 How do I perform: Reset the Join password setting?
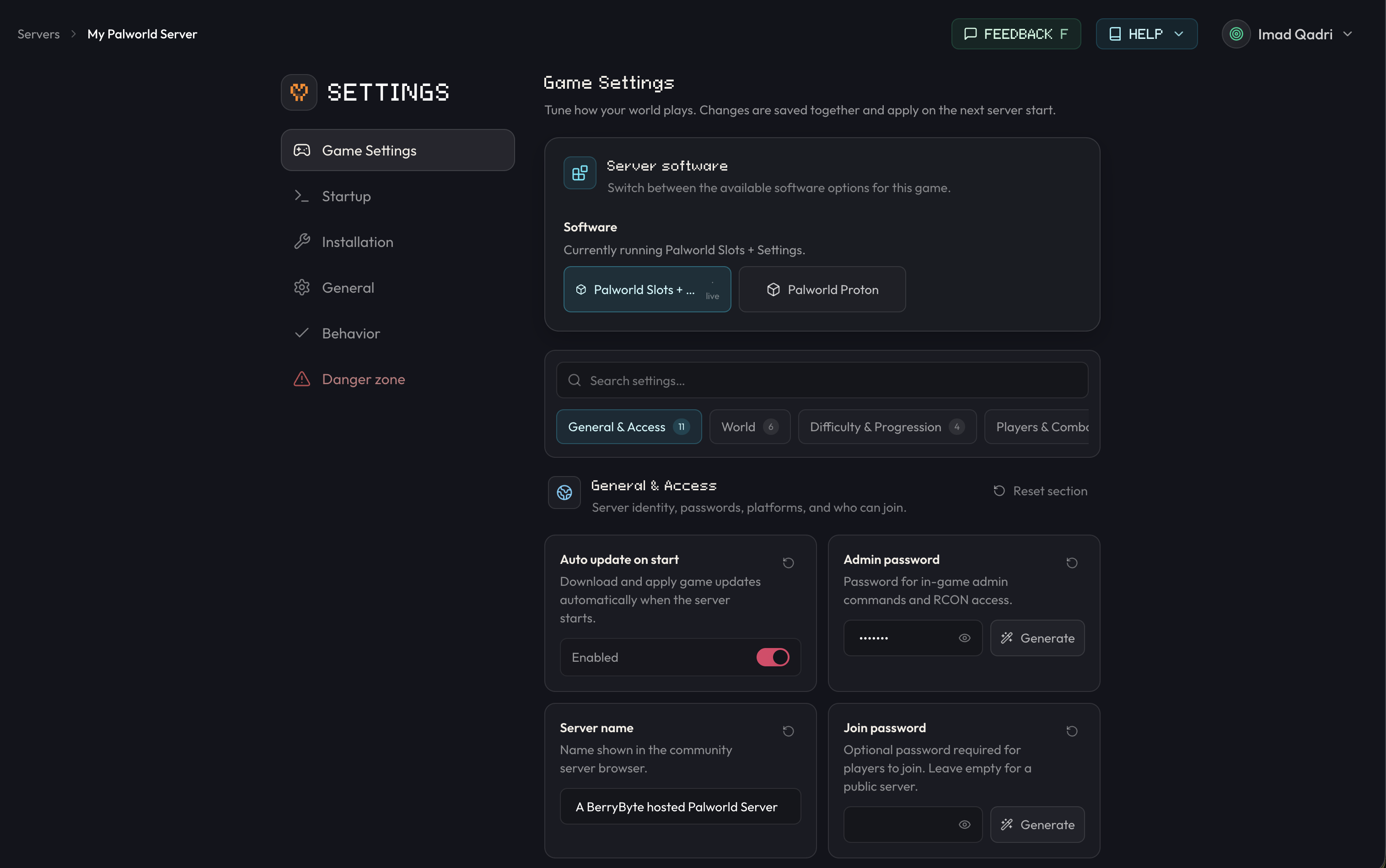(1071, 731)
